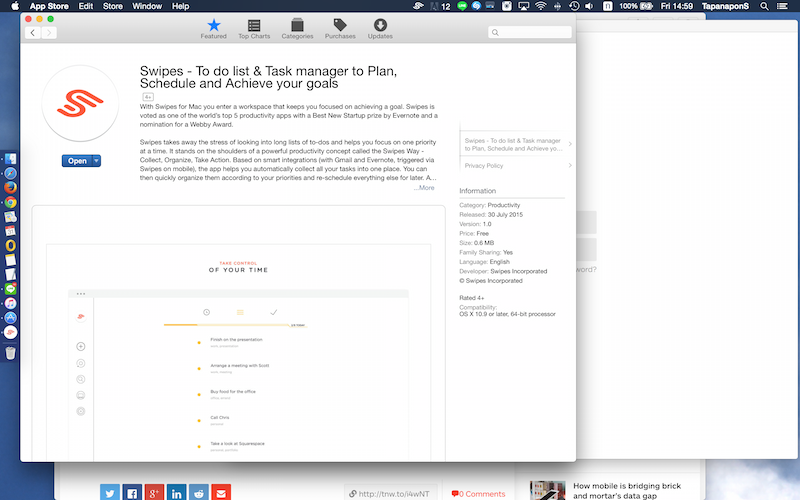This screenshot has width=800, height=500.
Task: Click the tnw.to short link
Action: 390,493
